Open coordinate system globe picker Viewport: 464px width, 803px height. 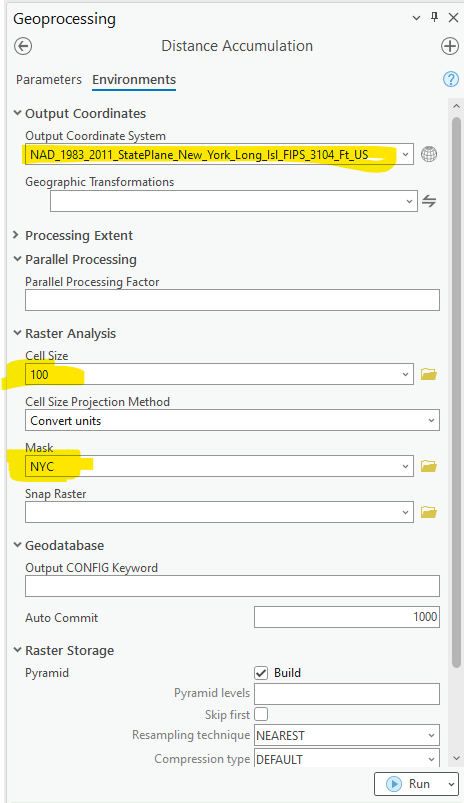coord(429,154)
